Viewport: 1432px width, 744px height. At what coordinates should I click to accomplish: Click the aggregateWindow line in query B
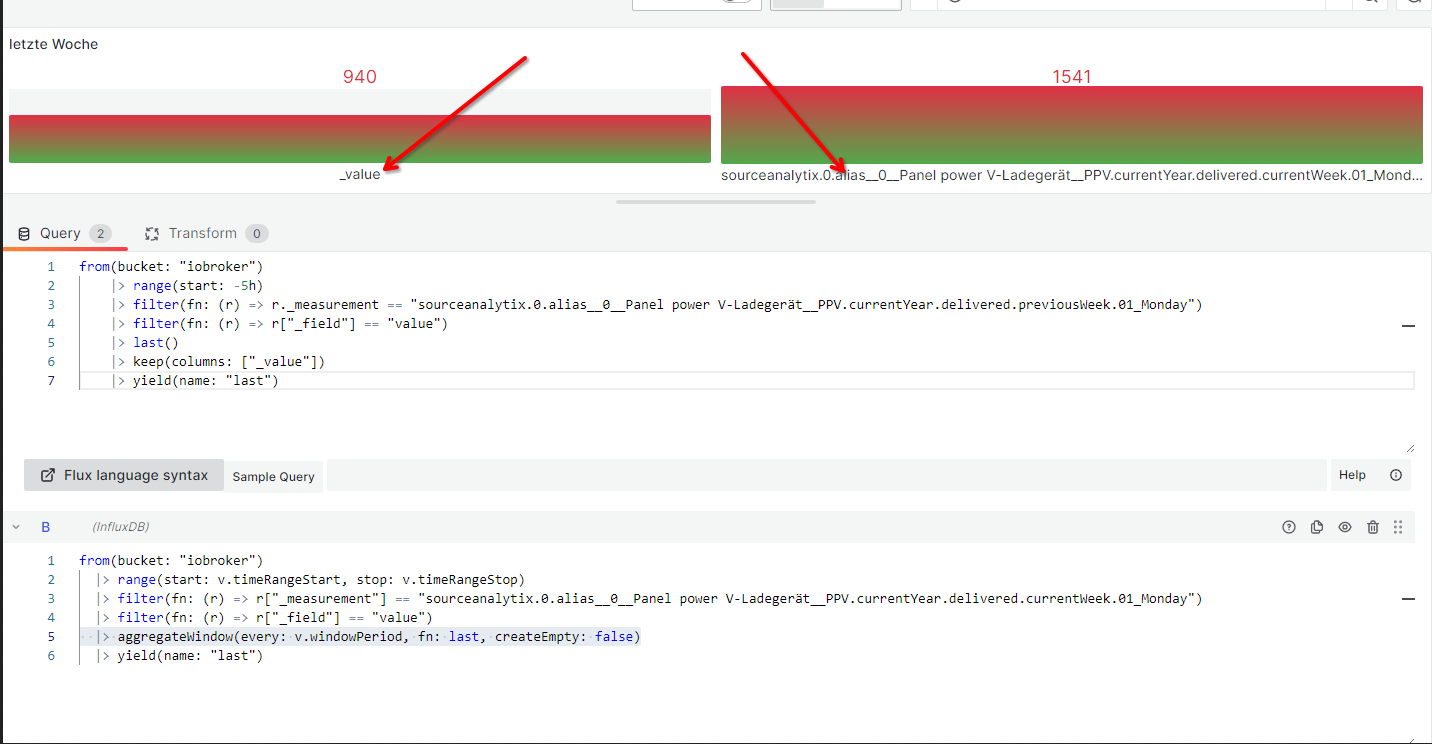tap(368, 636)
